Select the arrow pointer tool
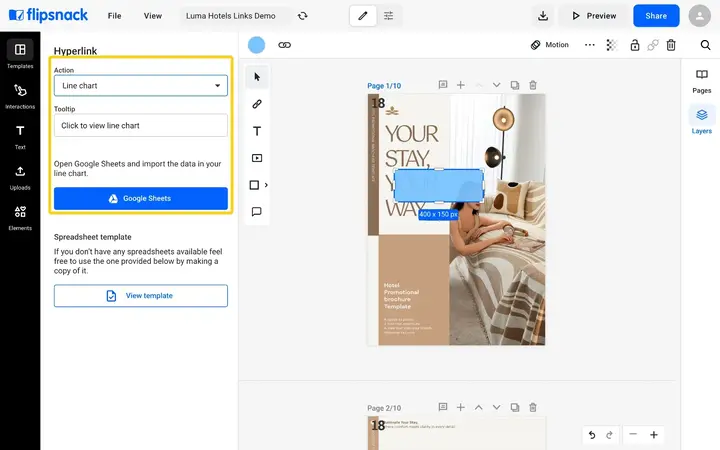Viewport: 720px width, 450px height. pos(257,77)
